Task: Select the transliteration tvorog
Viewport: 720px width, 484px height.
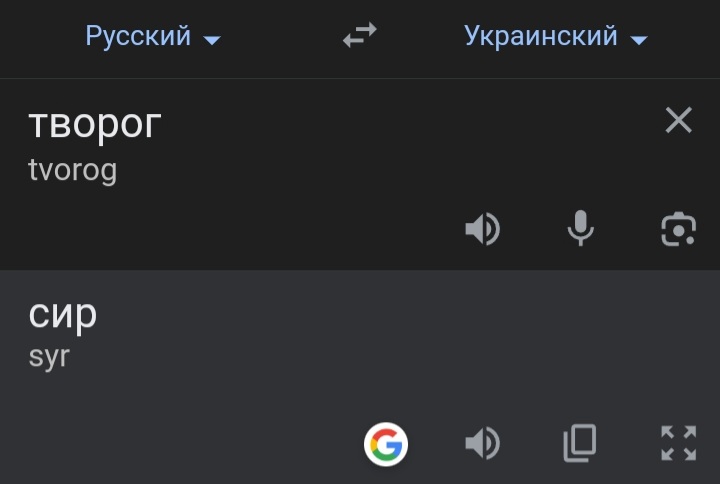Action: pyautogui.click(x=73, y=170)
